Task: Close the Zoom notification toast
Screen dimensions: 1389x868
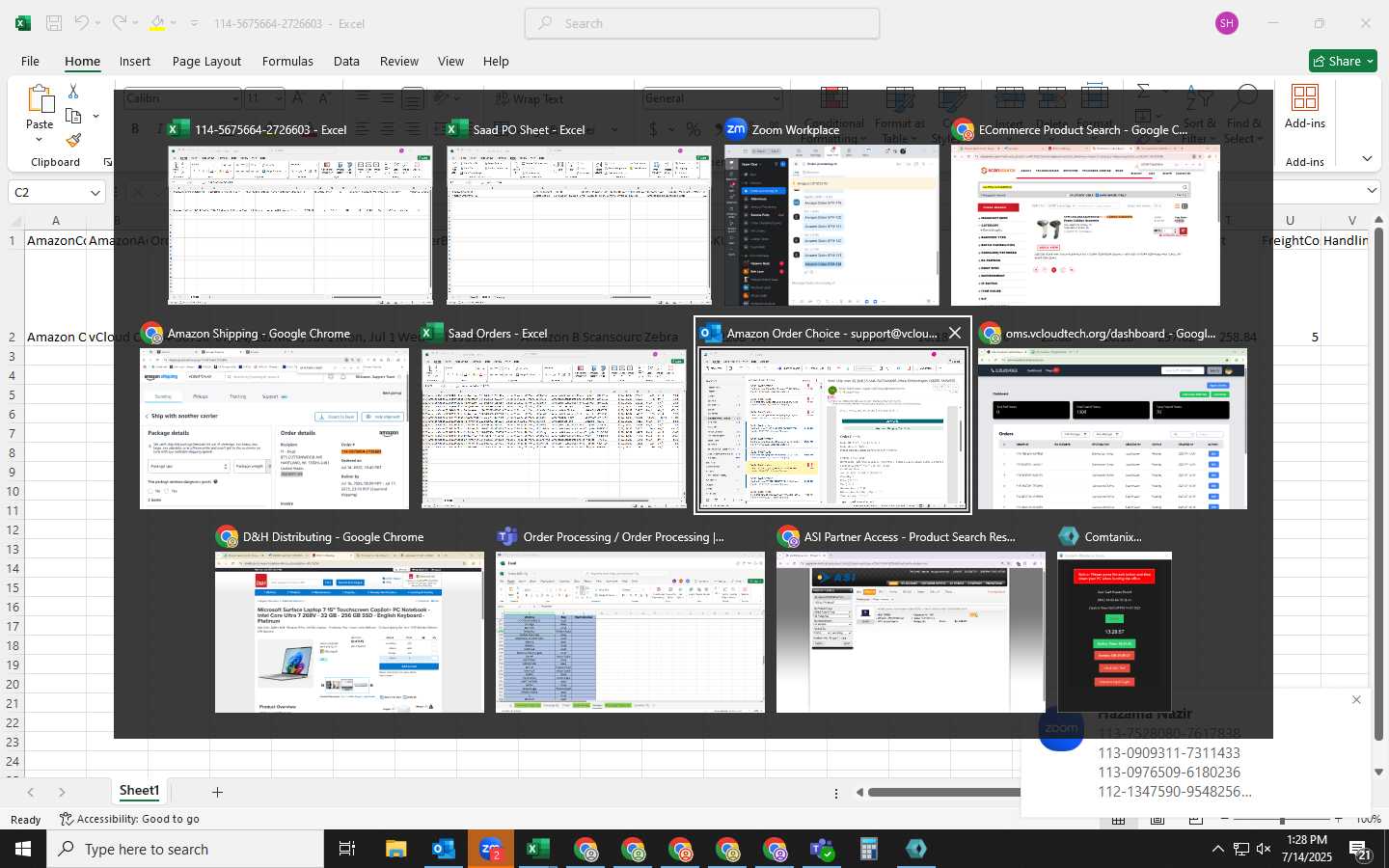Action: 1356,700
